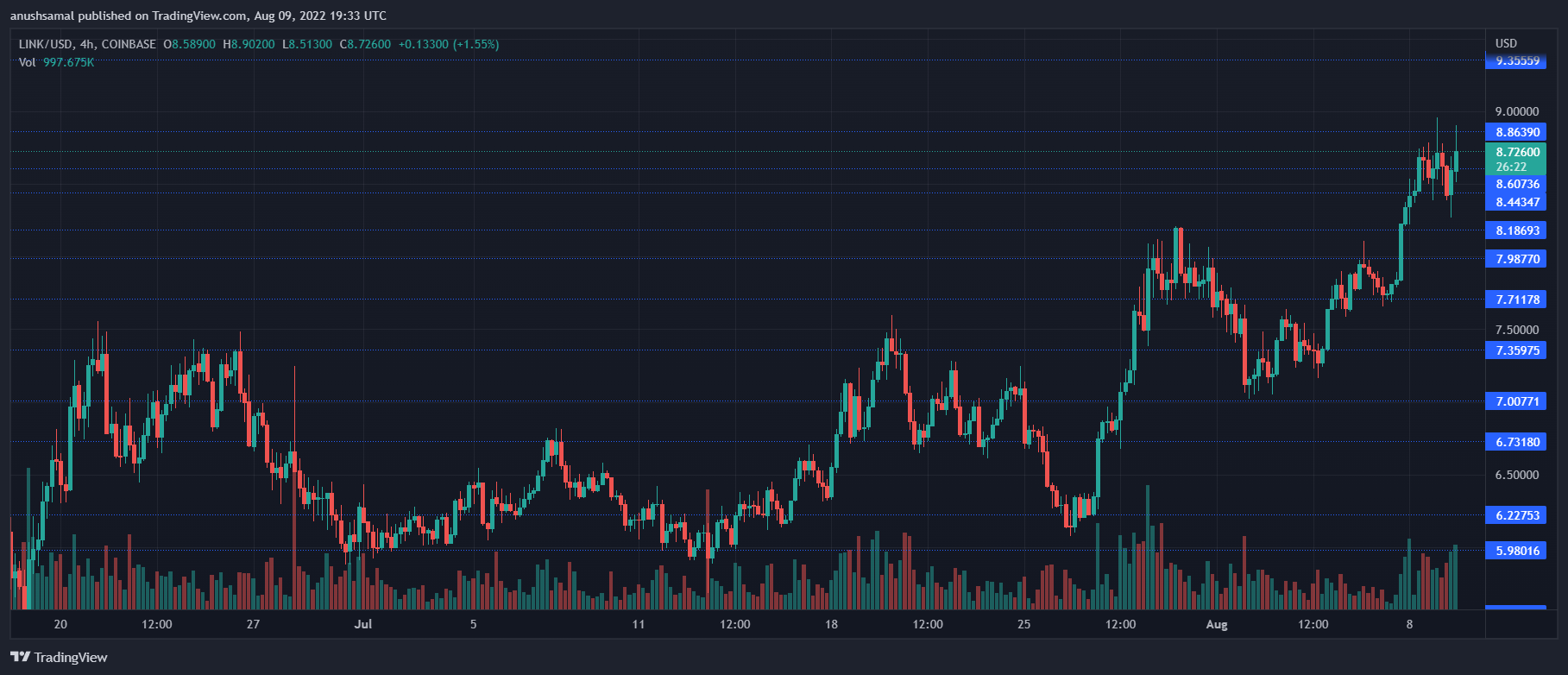The width and height of the screenshot is (1568, 675).
Task: Click the LINK/USD symbol title
Action: click(x=46, y=44)
